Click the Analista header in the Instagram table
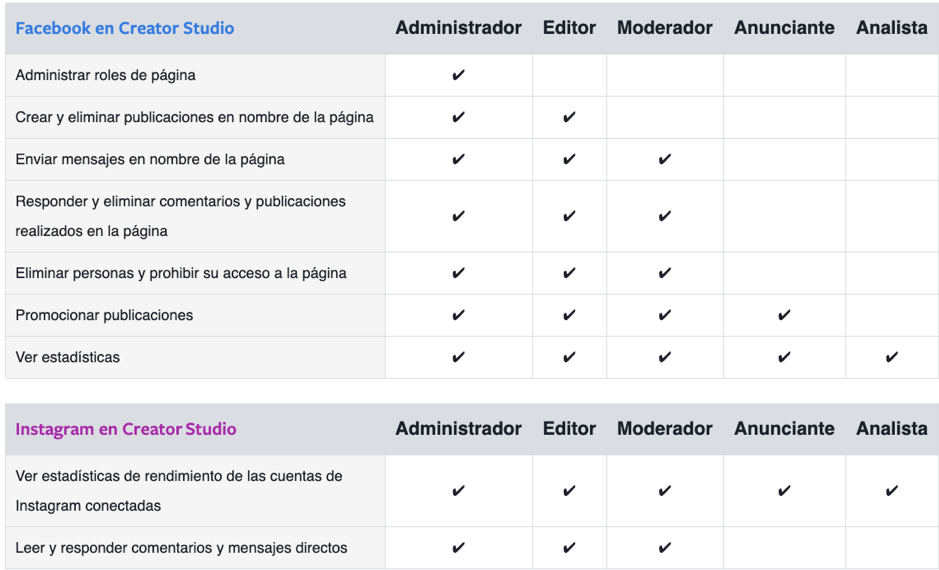The image size is (939, 570). tap(892, 429)
